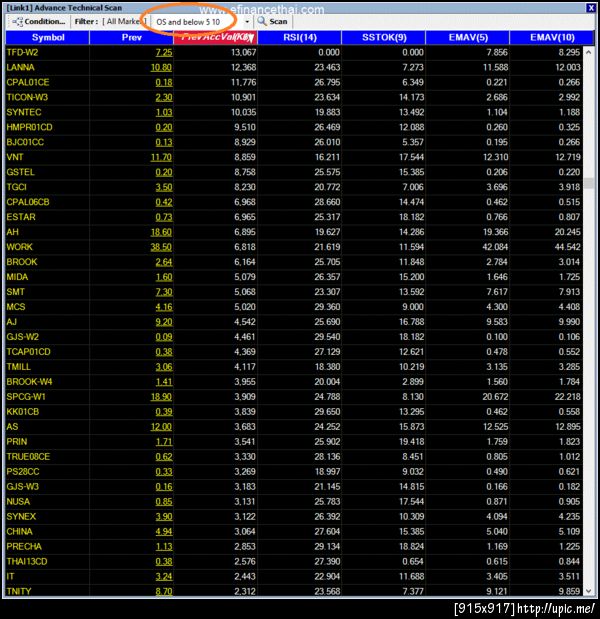600x619 pixels.
Task: Sort by the PrevAccVal(K฿) column header
Action: [216, 38]
